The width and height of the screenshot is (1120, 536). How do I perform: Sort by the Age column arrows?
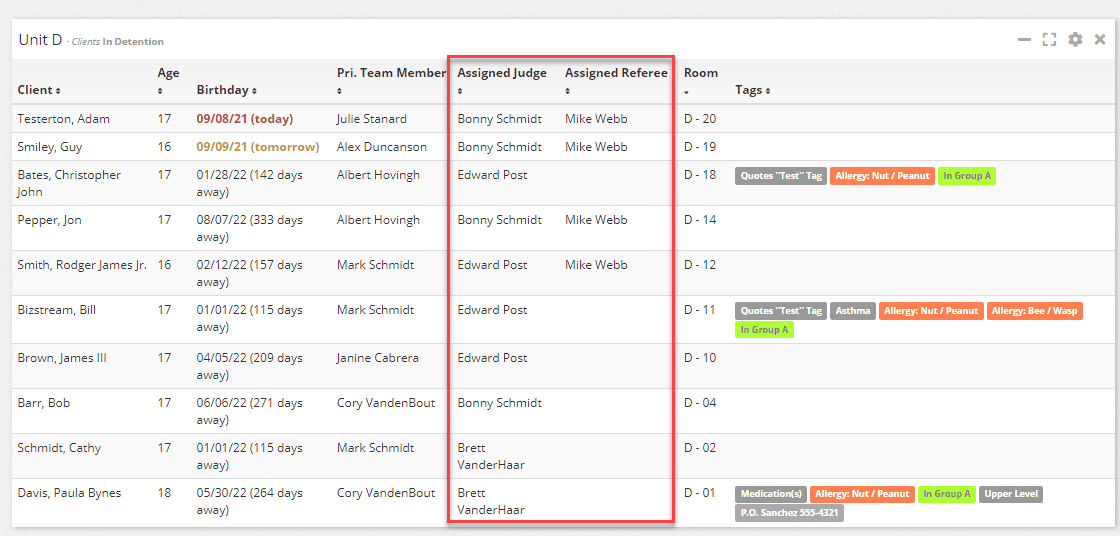[x=160, y=91]
